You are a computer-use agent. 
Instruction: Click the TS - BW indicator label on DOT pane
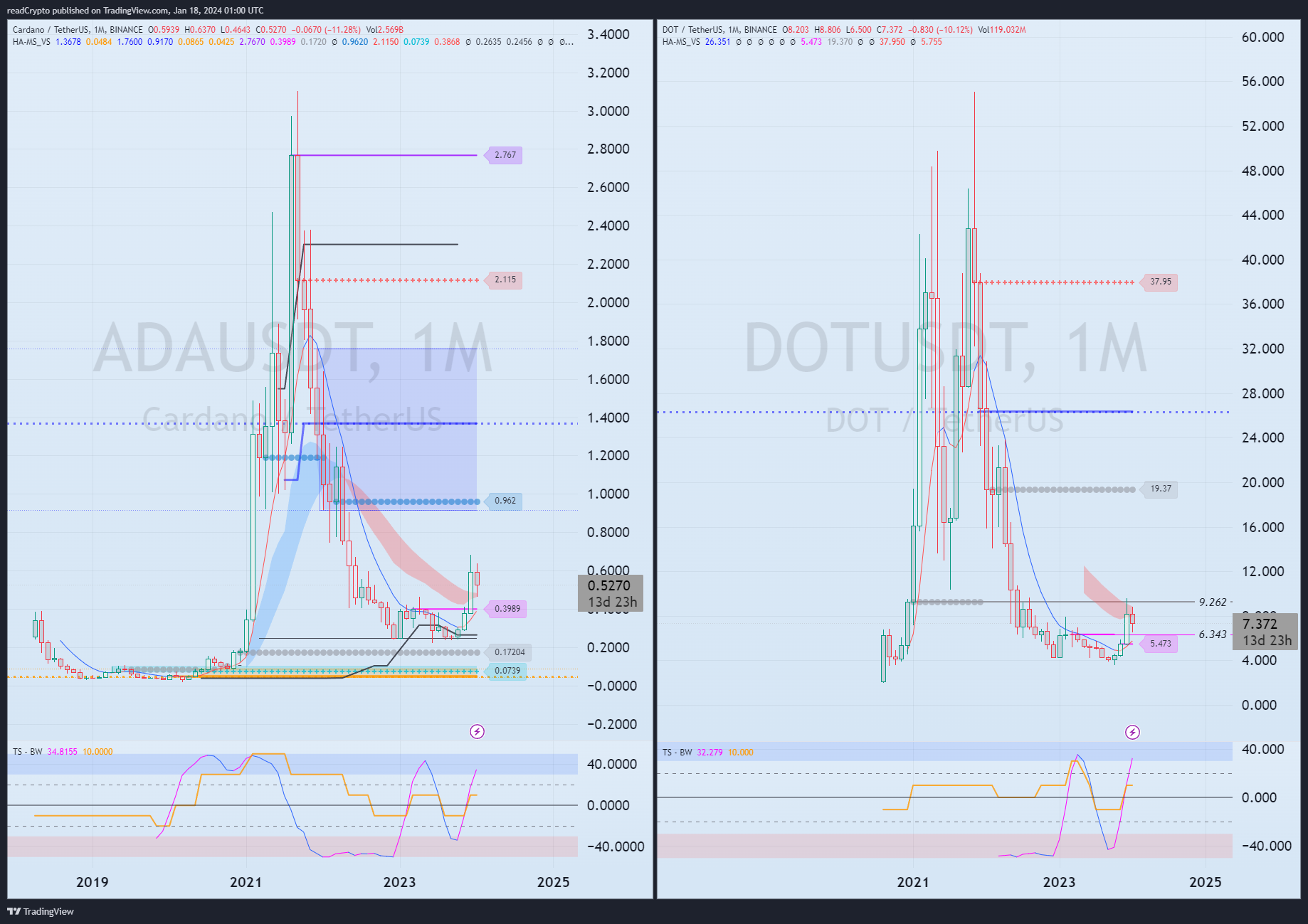click(677, 753)
